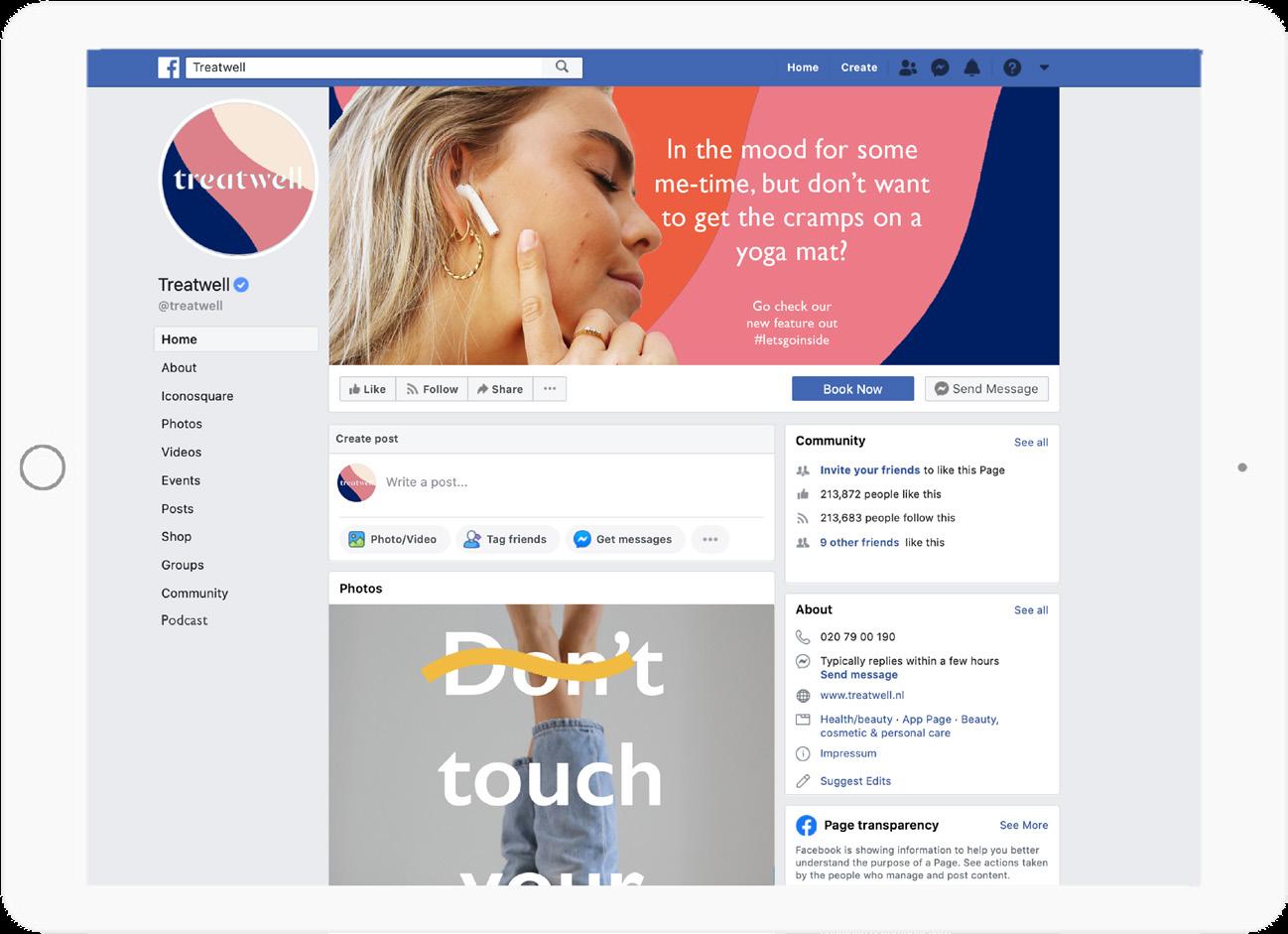Click the Health/beauty category link

click(856, 720)
